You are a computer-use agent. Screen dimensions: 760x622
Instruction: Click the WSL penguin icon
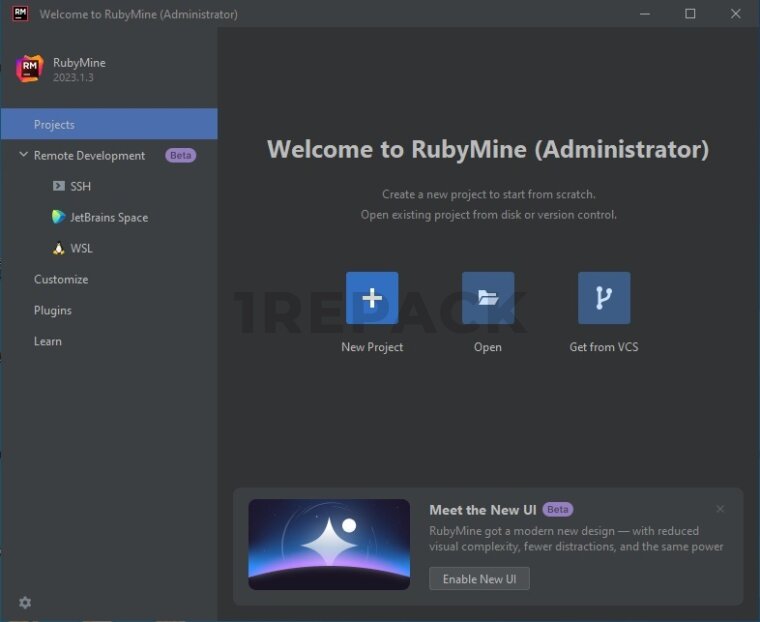(59, 248)
